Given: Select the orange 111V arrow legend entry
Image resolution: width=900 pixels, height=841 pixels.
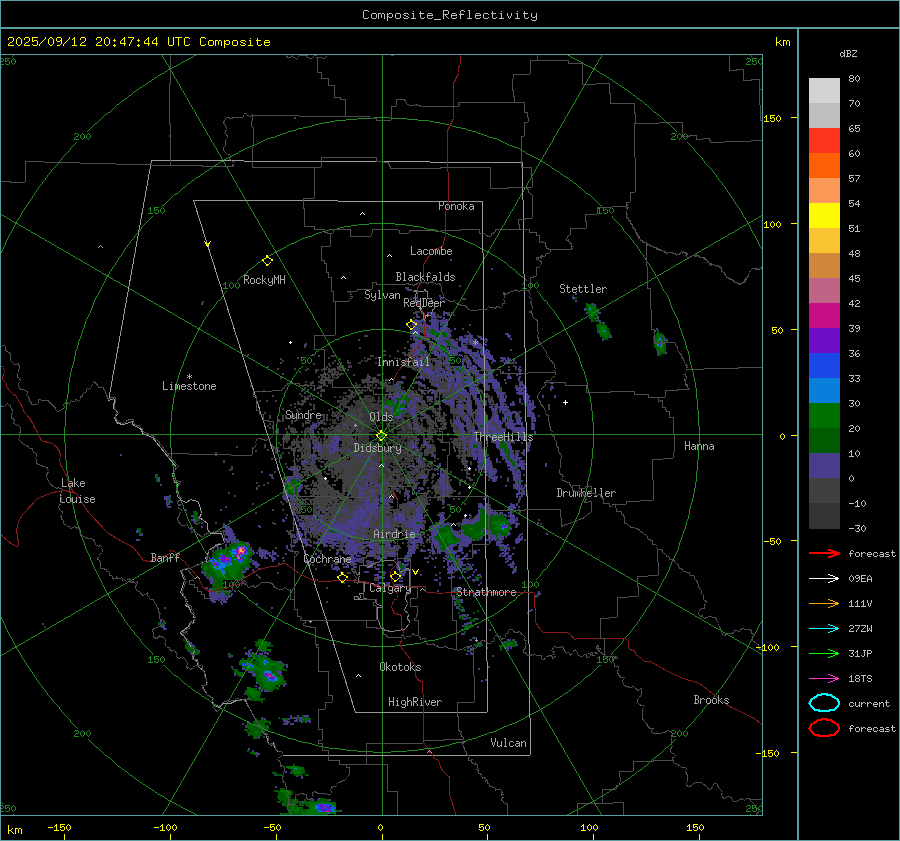Looking at the screenshot, I should 824,603.
